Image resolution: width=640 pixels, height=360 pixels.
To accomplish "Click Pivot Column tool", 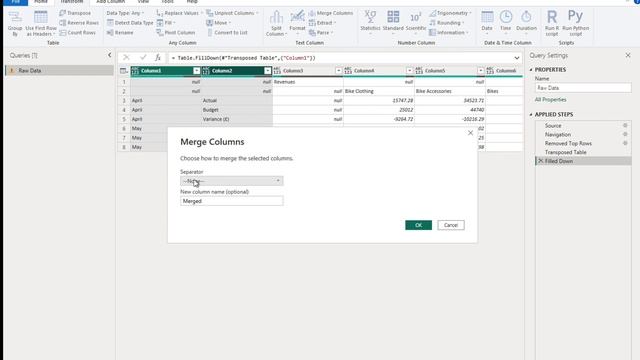I will click(176, 33).
